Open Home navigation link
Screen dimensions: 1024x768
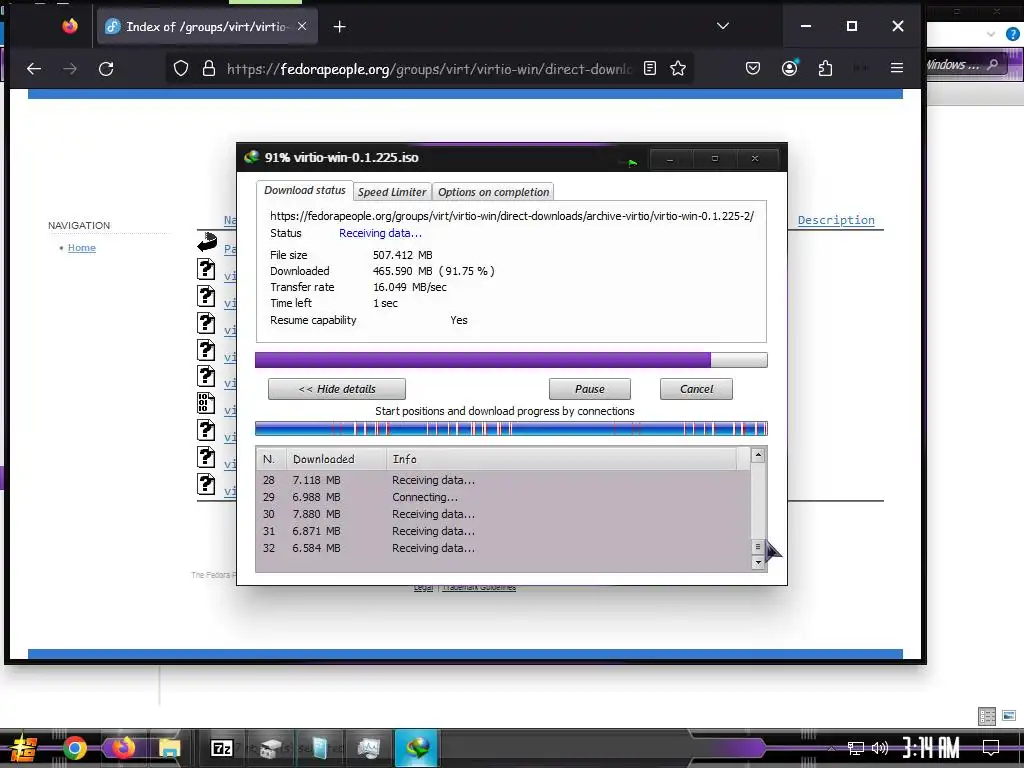82,248
